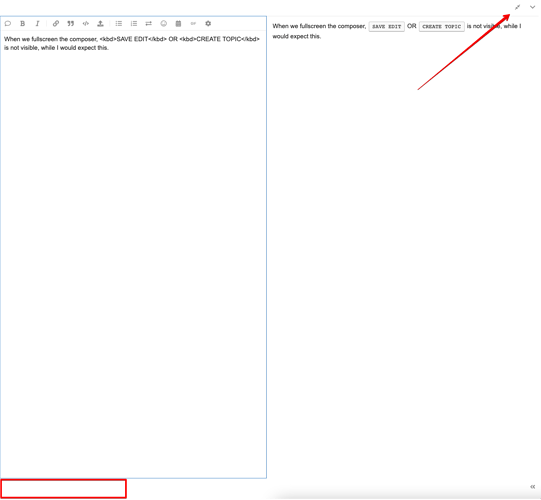Insert a hyperlink with the link icon
This screenshot has width=541, height=500.
click(x=56, y=23)
